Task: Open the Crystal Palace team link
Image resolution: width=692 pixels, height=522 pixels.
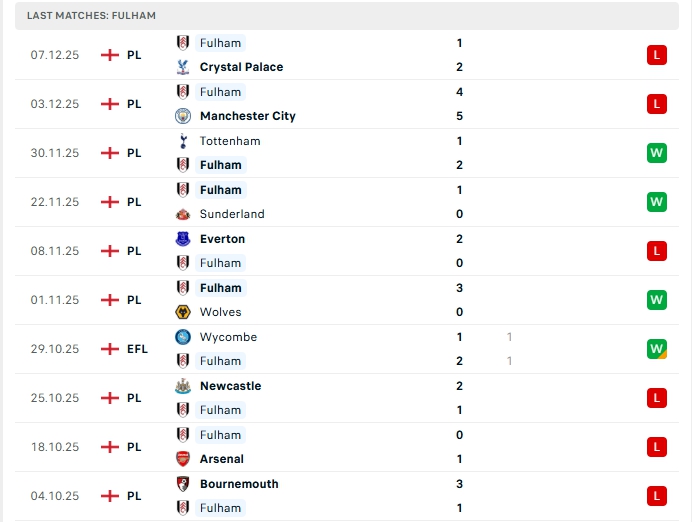Action: pyautogui.click(x=241, y=67)
